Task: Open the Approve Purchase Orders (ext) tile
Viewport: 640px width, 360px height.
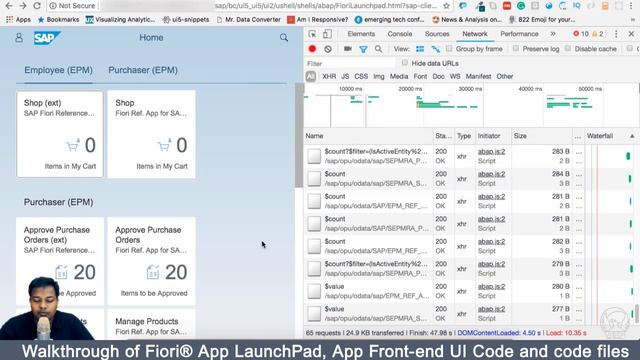Action: click(x=60, y=261)
